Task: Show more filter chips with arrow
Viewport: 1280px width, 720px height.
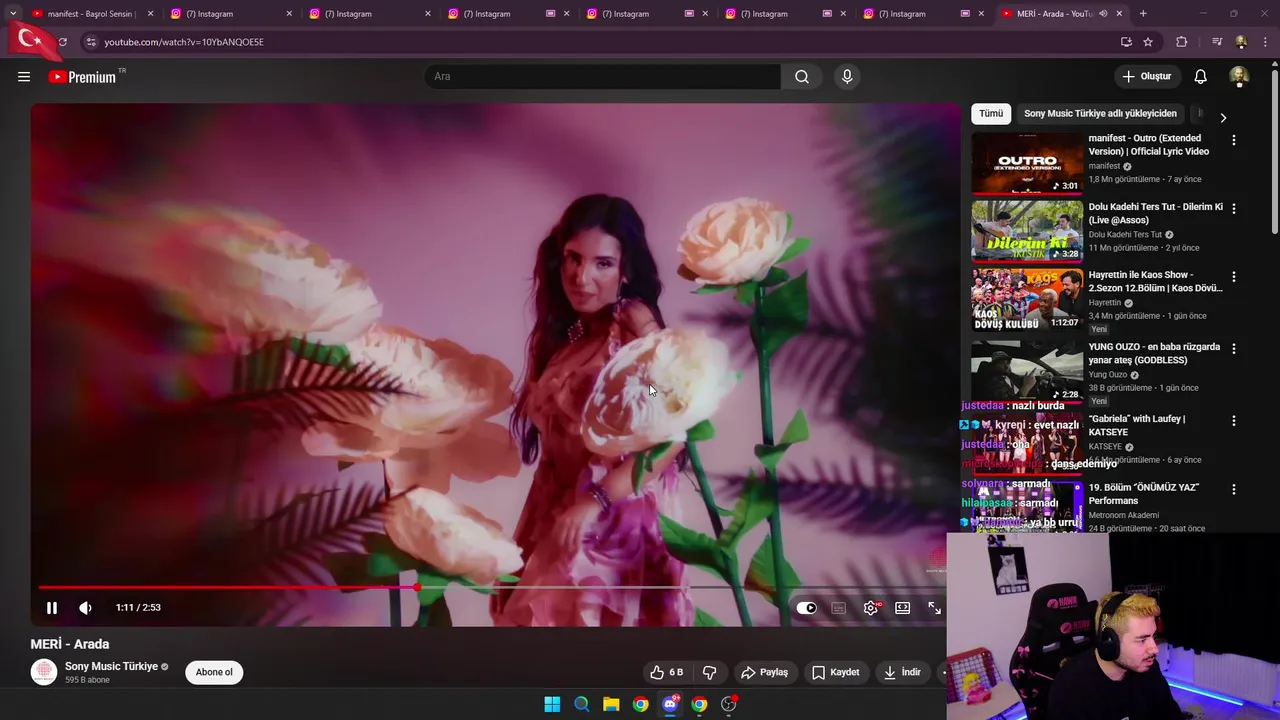Action: click(1223, 117)
